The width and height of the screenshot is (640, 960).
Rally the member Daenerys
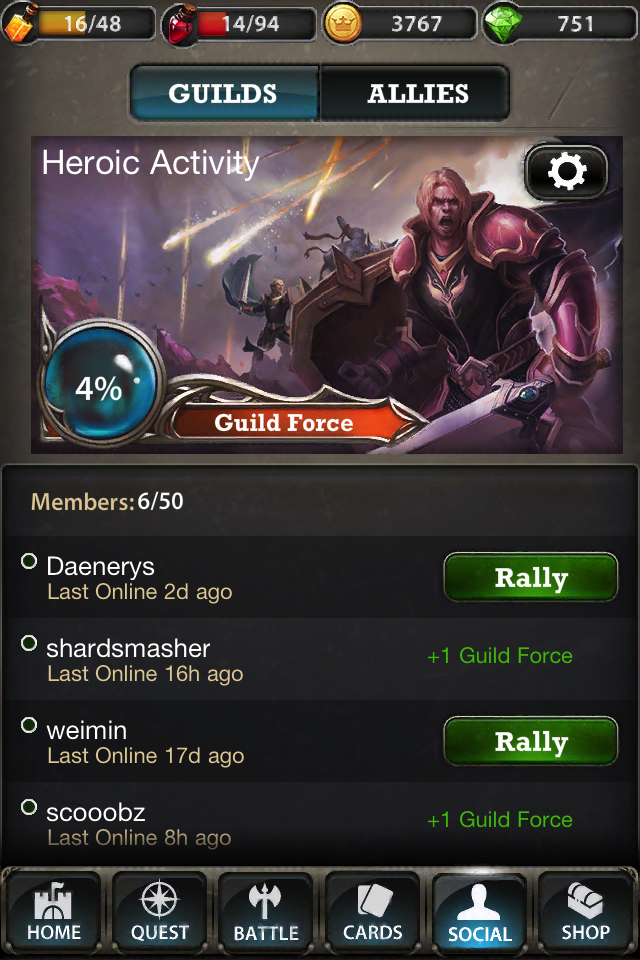530,577
